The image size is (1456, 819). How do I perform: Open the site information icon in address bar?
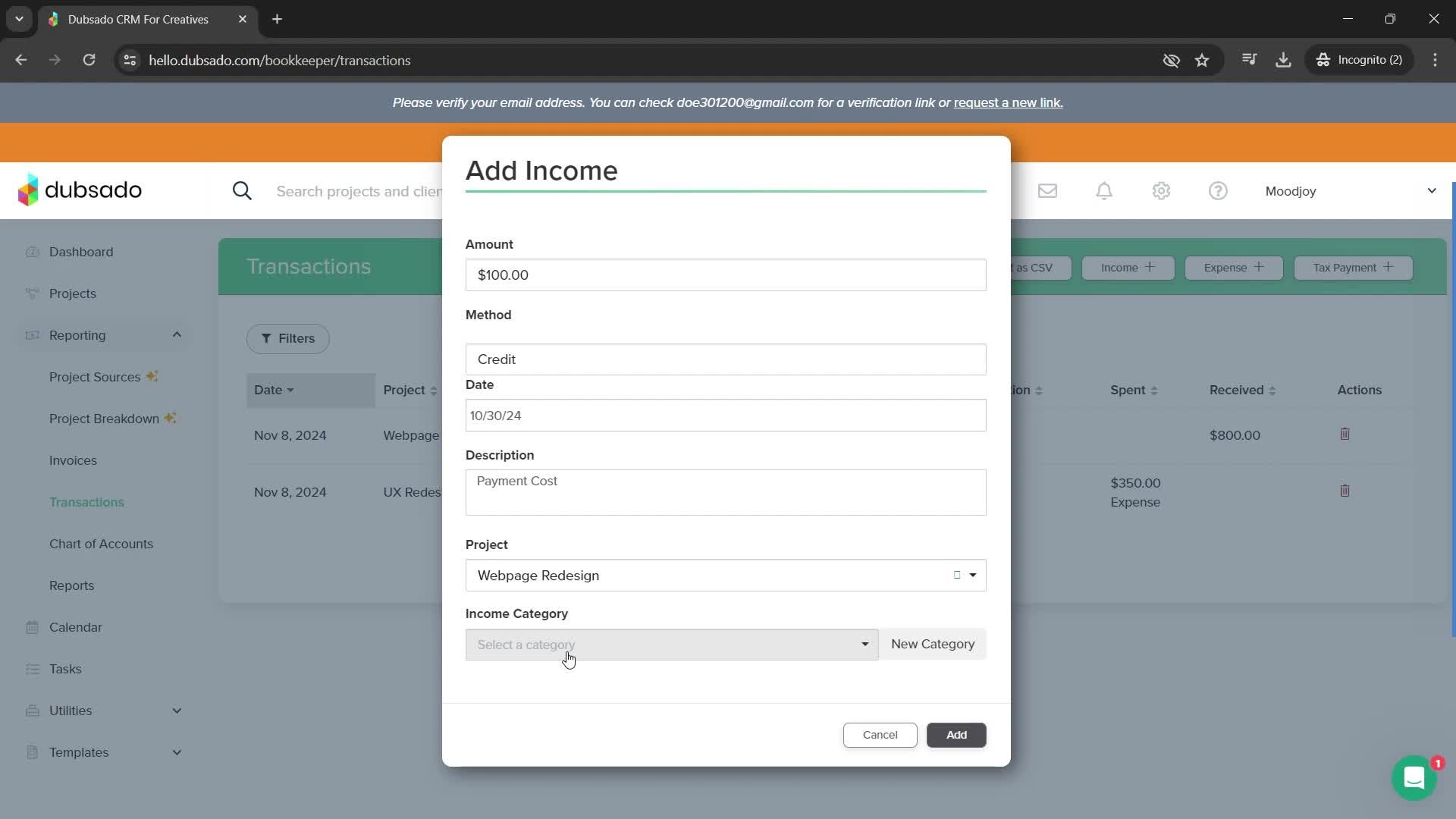click(130, 60)
